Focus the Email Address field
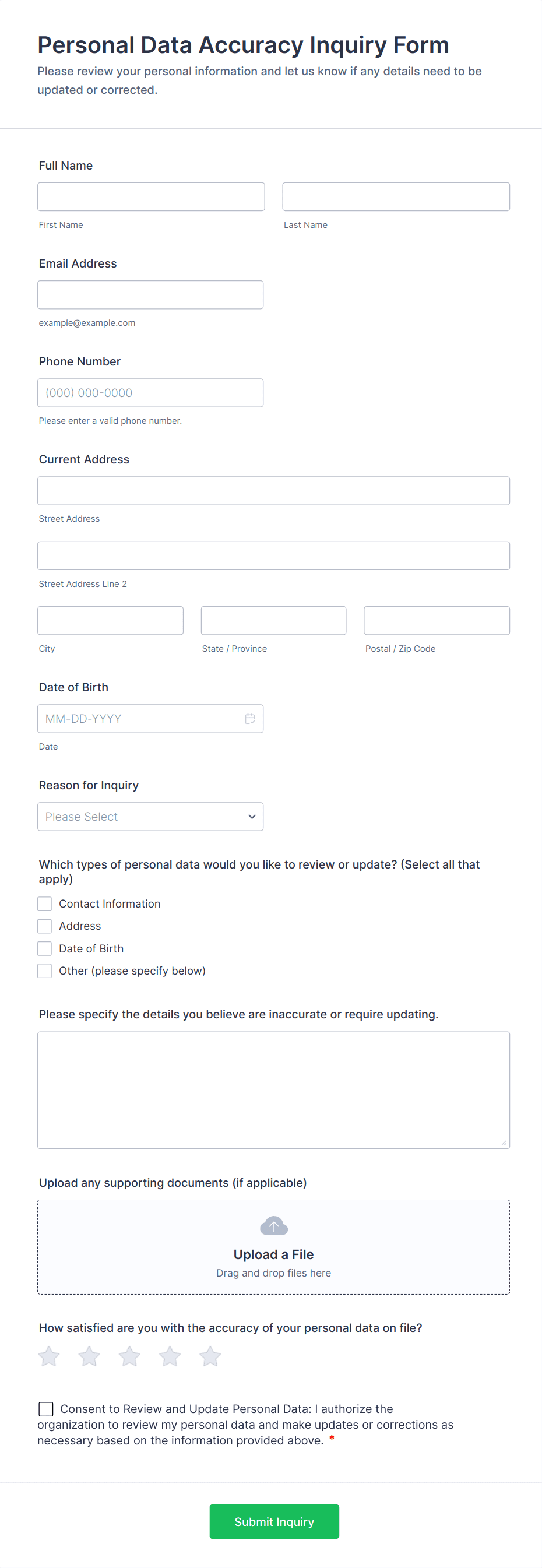The image size is (542, 1568). pyautogui.click(x=150, y=294)
